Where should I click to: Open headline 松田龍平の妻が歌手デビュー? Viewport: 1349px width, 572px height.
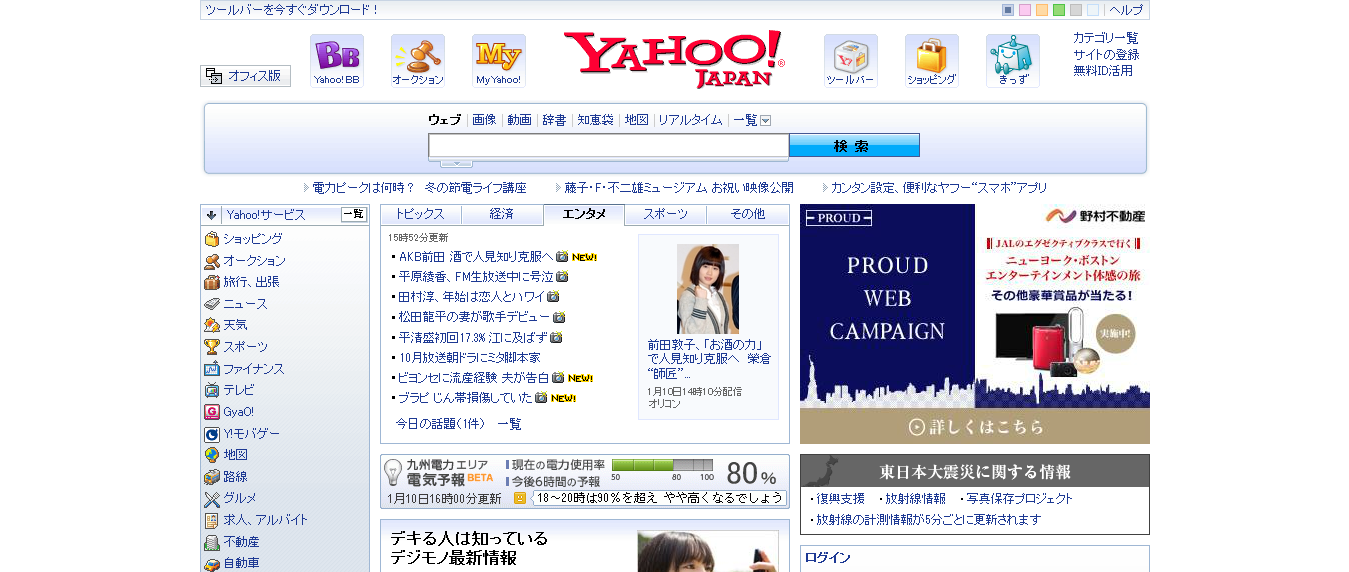474,317
